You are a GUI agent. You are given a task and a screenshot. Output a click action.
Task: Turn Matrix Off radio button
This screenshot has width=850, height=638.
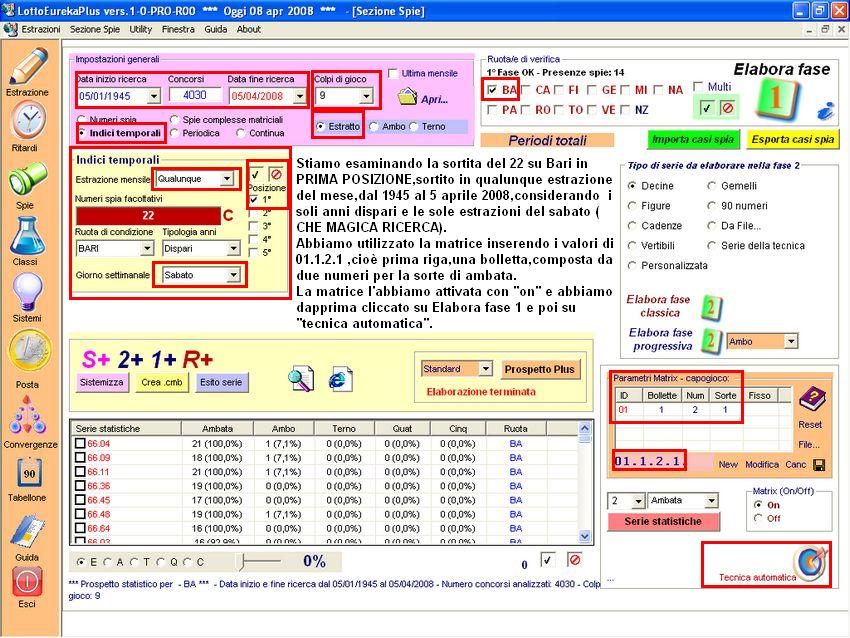click(758, 519)
